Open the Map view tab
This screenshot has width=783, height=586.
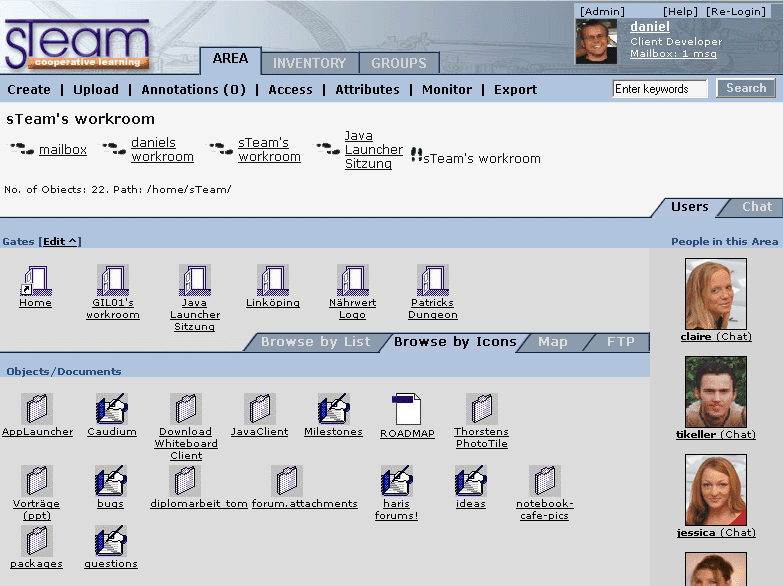553,342
